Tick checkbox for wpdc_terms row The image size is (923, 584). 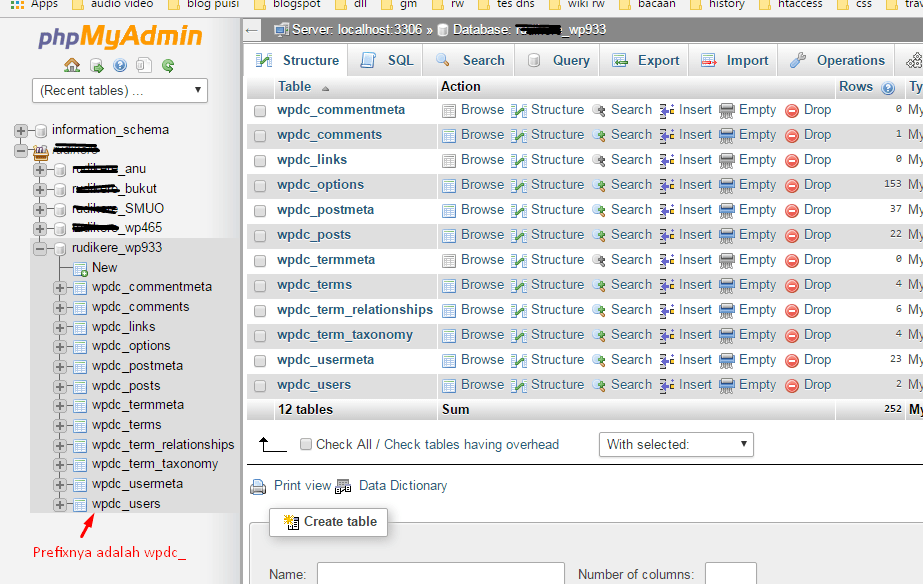tap(260, 286)
